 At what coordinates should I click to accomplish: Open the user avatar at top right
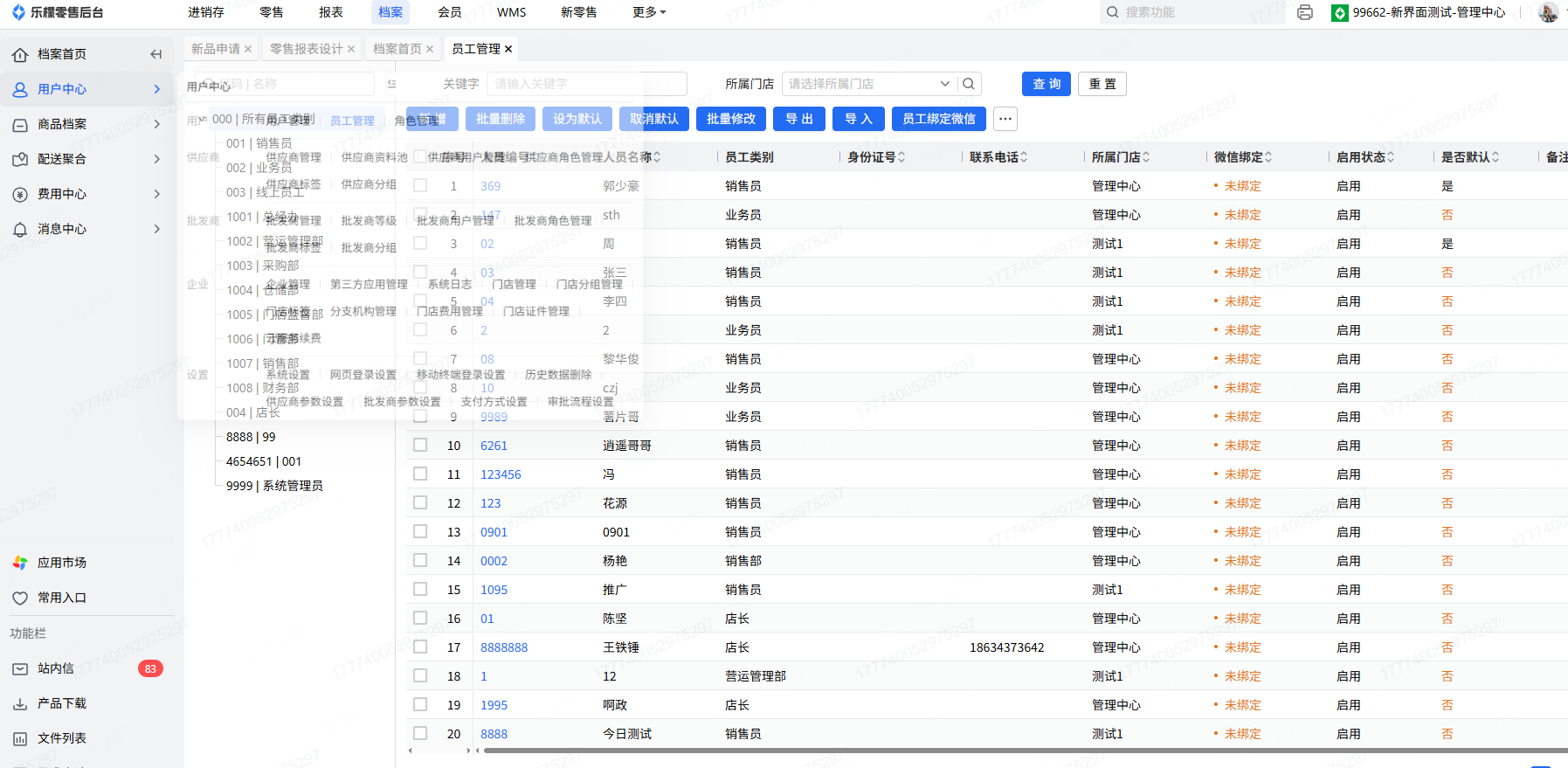[1548, 12]
